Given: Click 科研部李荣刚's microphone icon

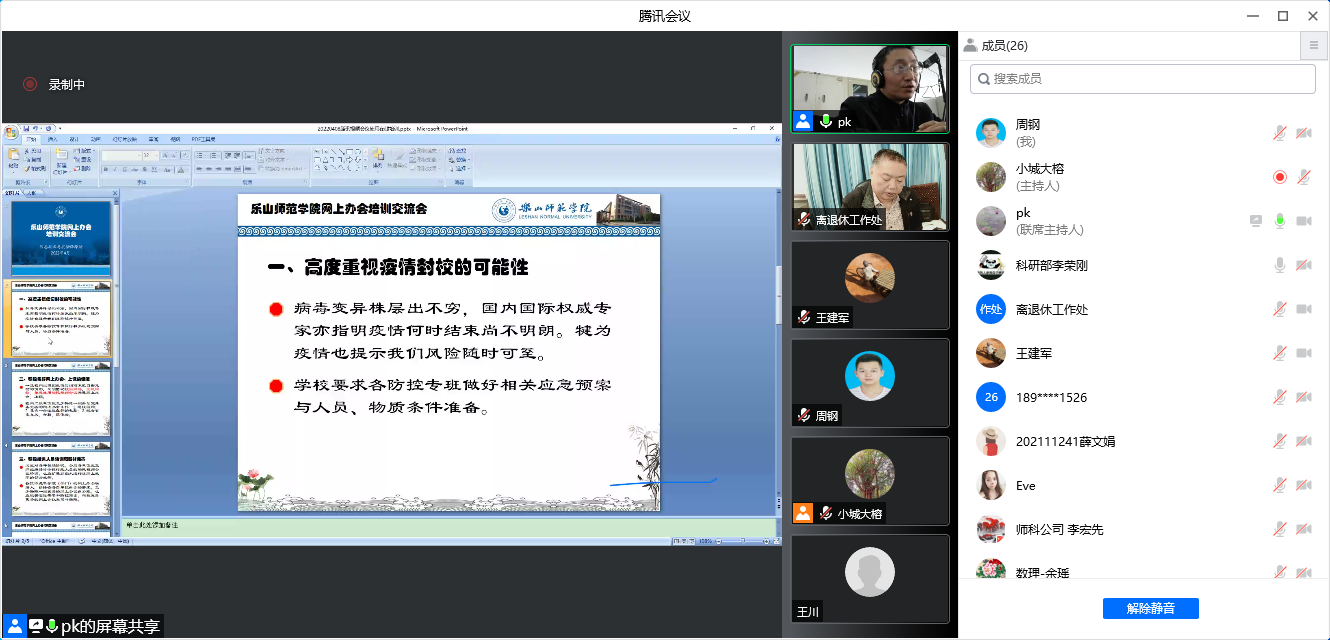Looking at the screenshot, I should (1279, 265).
